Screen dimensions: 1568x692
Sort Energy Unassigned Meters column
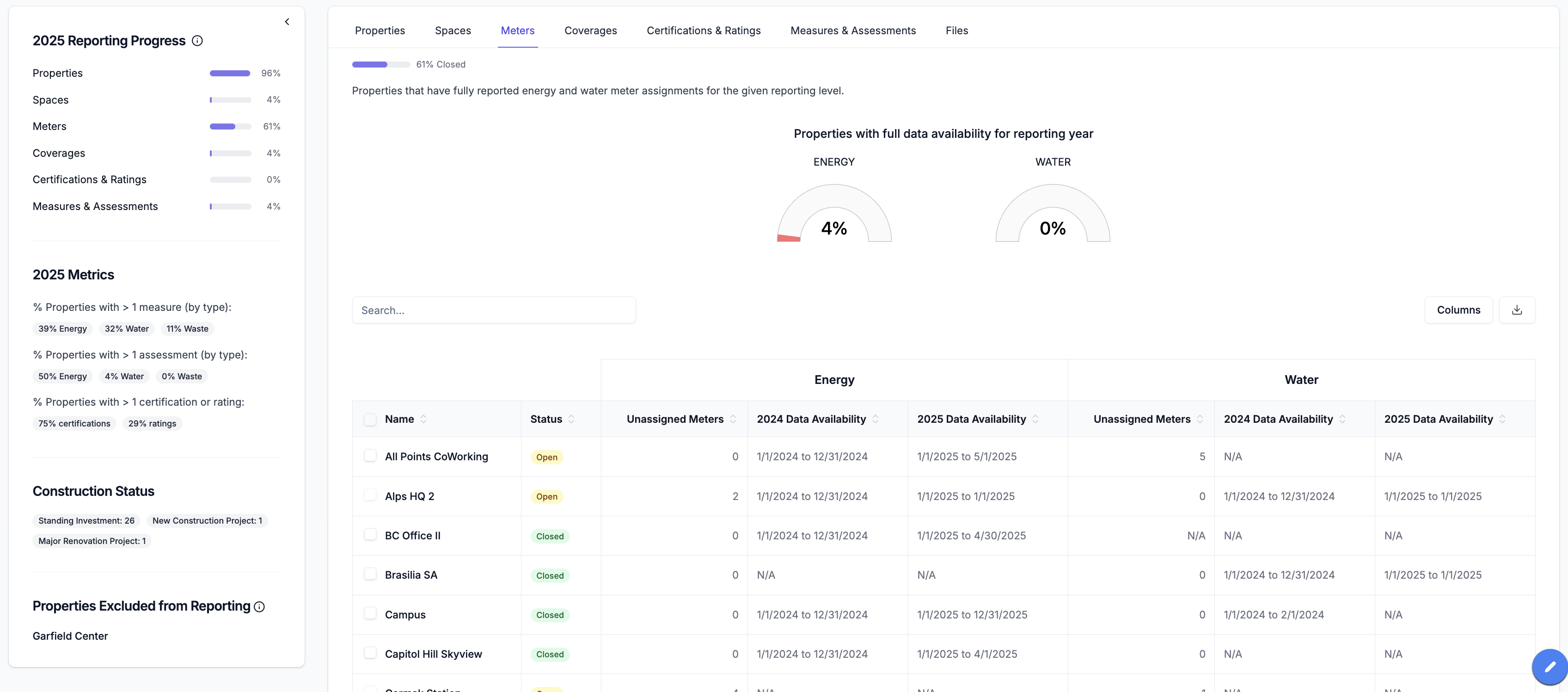click(x=733, y=419)
